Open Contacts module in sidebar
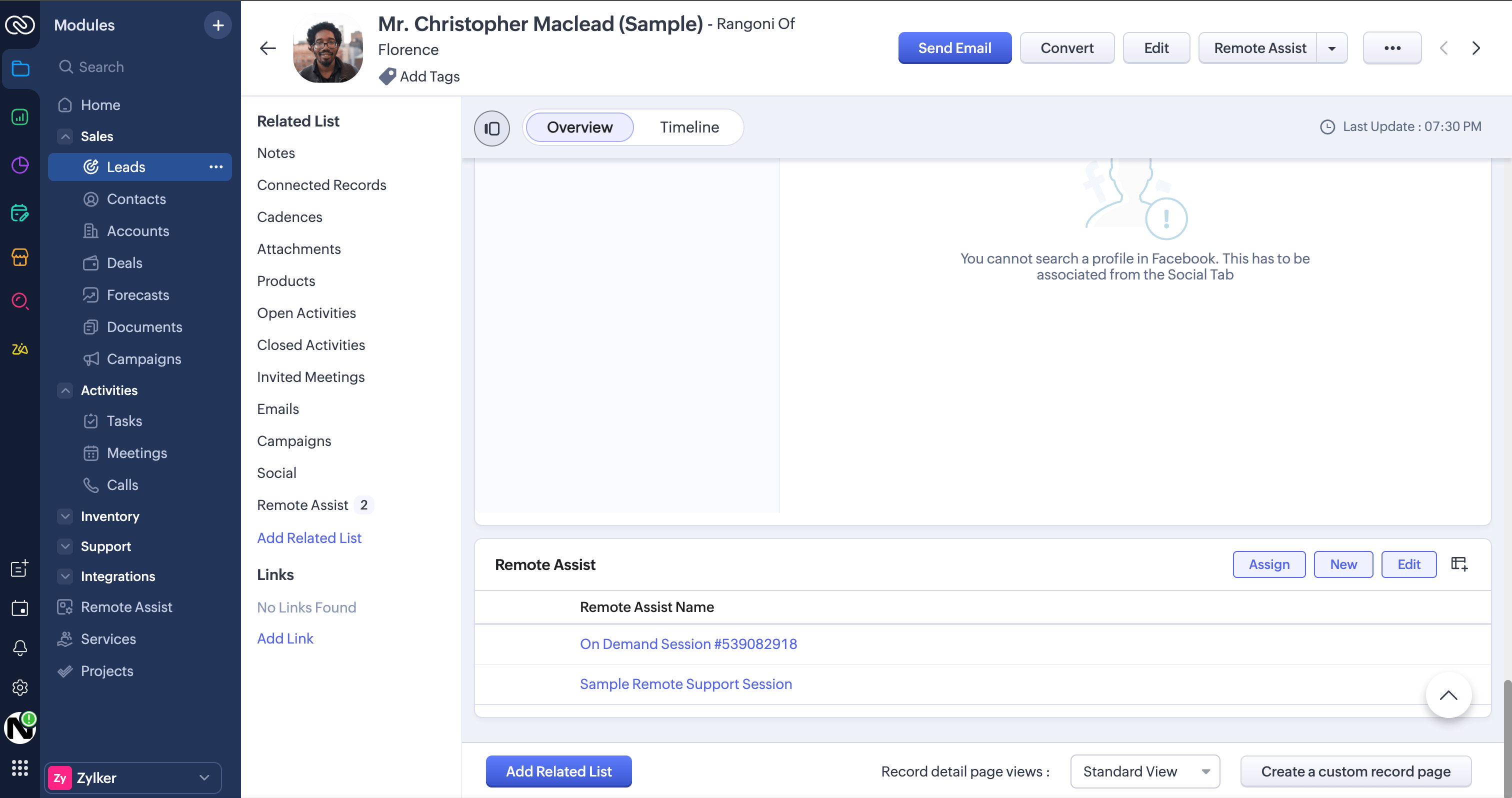The image size is (1512, 798). coord(136,199)
